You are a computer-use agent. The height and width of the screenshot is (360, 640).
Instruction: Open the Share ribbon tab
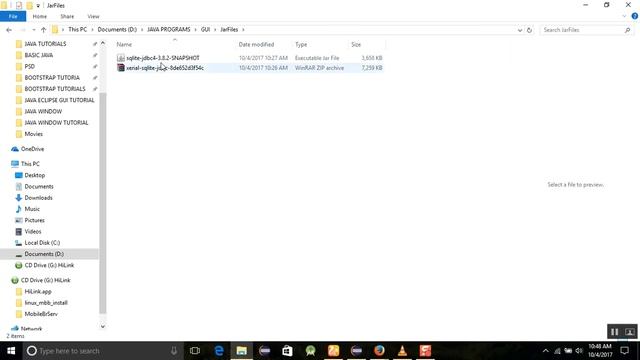click(67, 16)
